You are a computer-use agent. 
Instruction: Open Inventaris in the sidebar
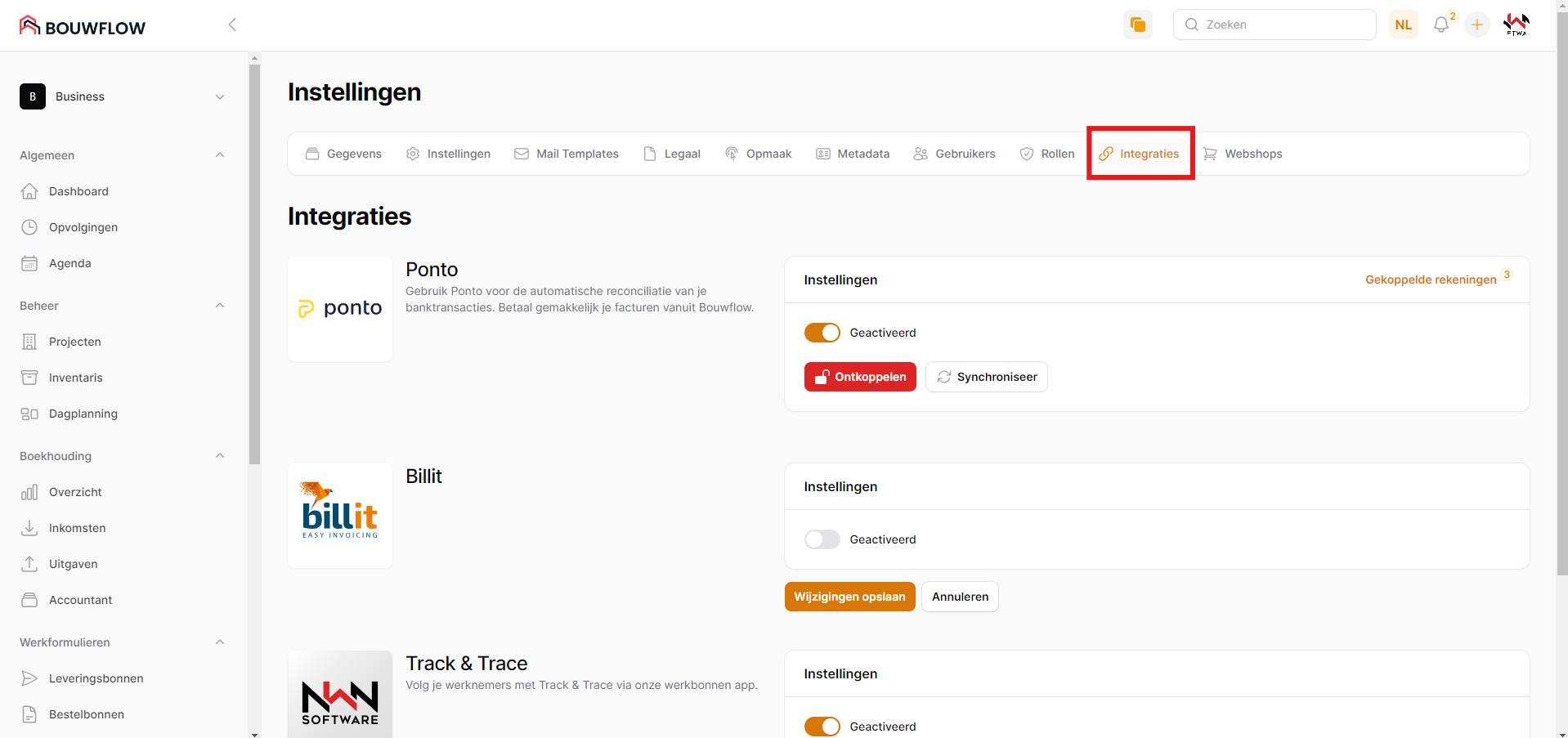coord(75,378)
